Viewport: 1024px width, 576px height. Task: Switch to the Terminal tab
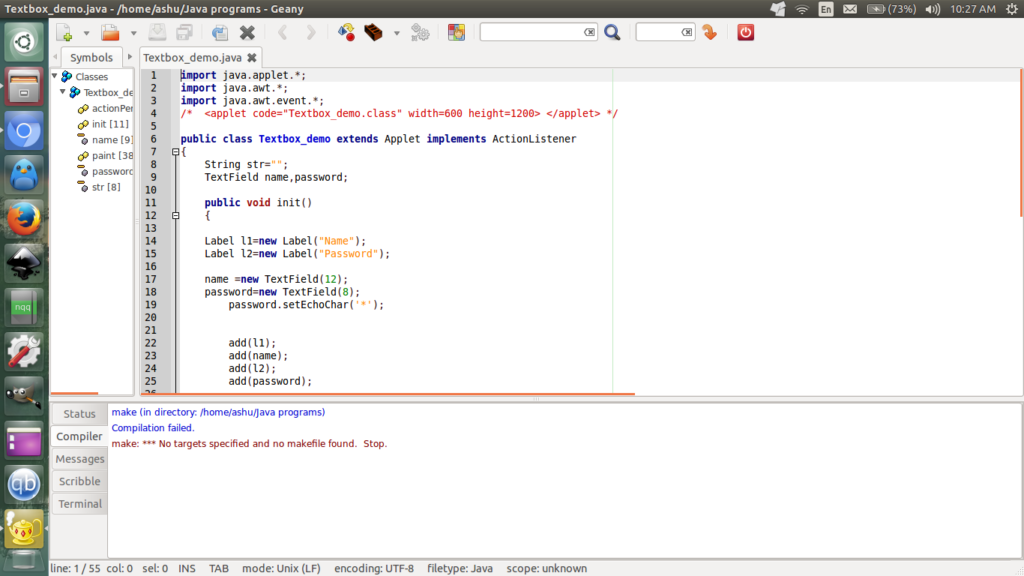79,504
